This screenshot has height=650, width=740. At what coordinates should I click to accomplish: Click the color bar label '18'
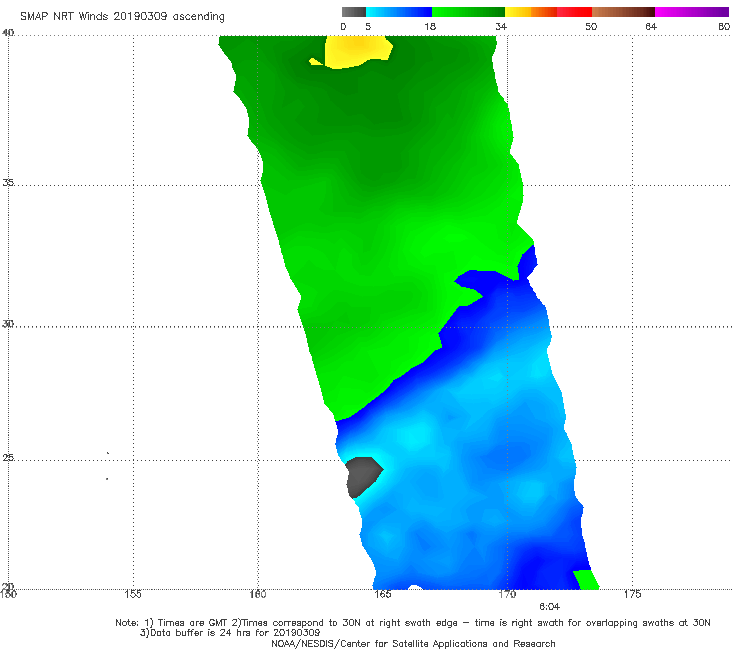point(430,26)
